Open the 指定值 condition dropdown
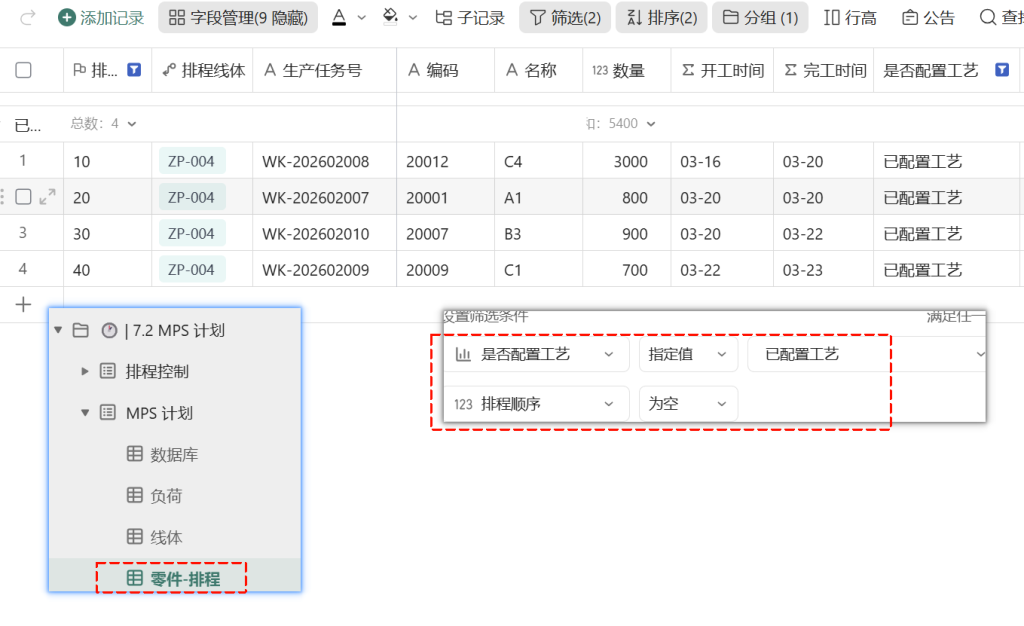 point(688,354)
